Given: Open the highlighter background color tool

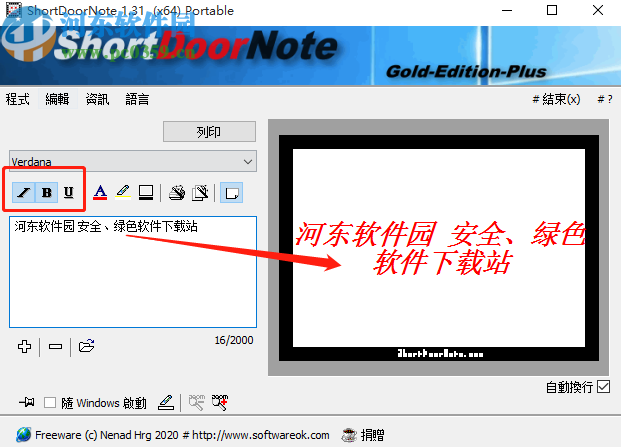Looking at the screenshot, I should coord(123,192).
